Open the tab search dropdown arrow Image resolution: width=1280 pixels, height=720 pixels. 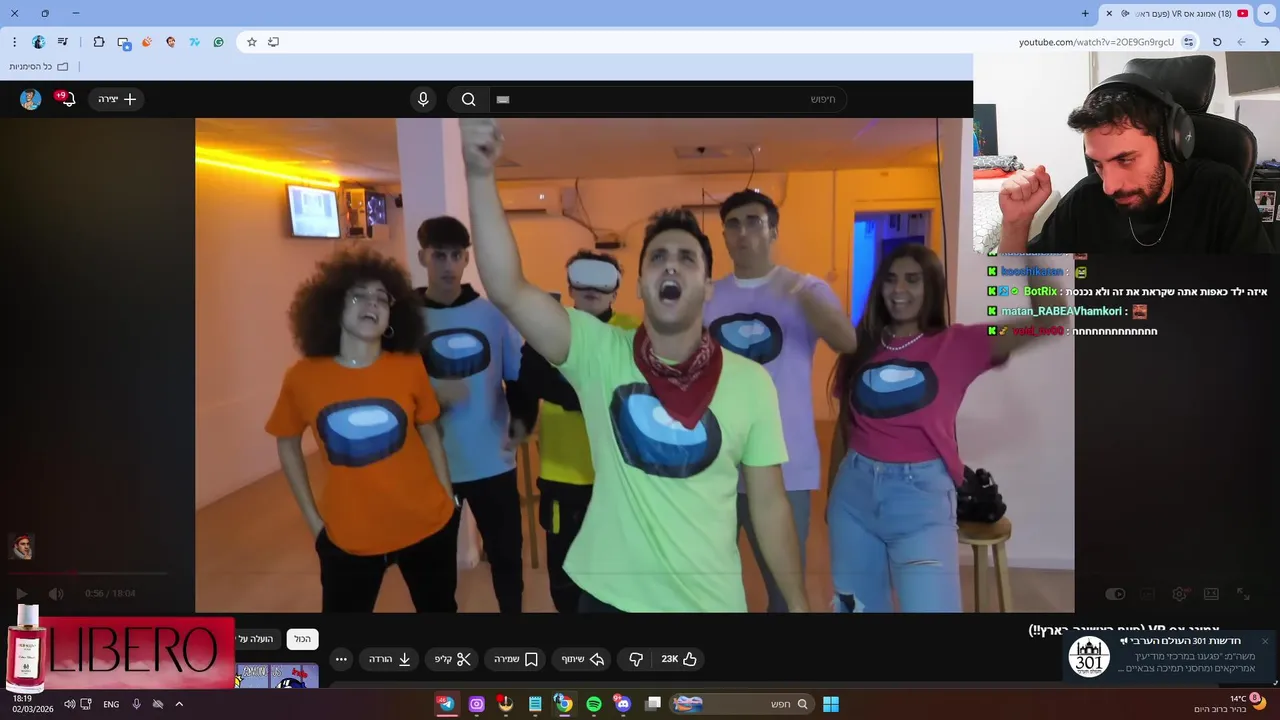coord(1268,13)
